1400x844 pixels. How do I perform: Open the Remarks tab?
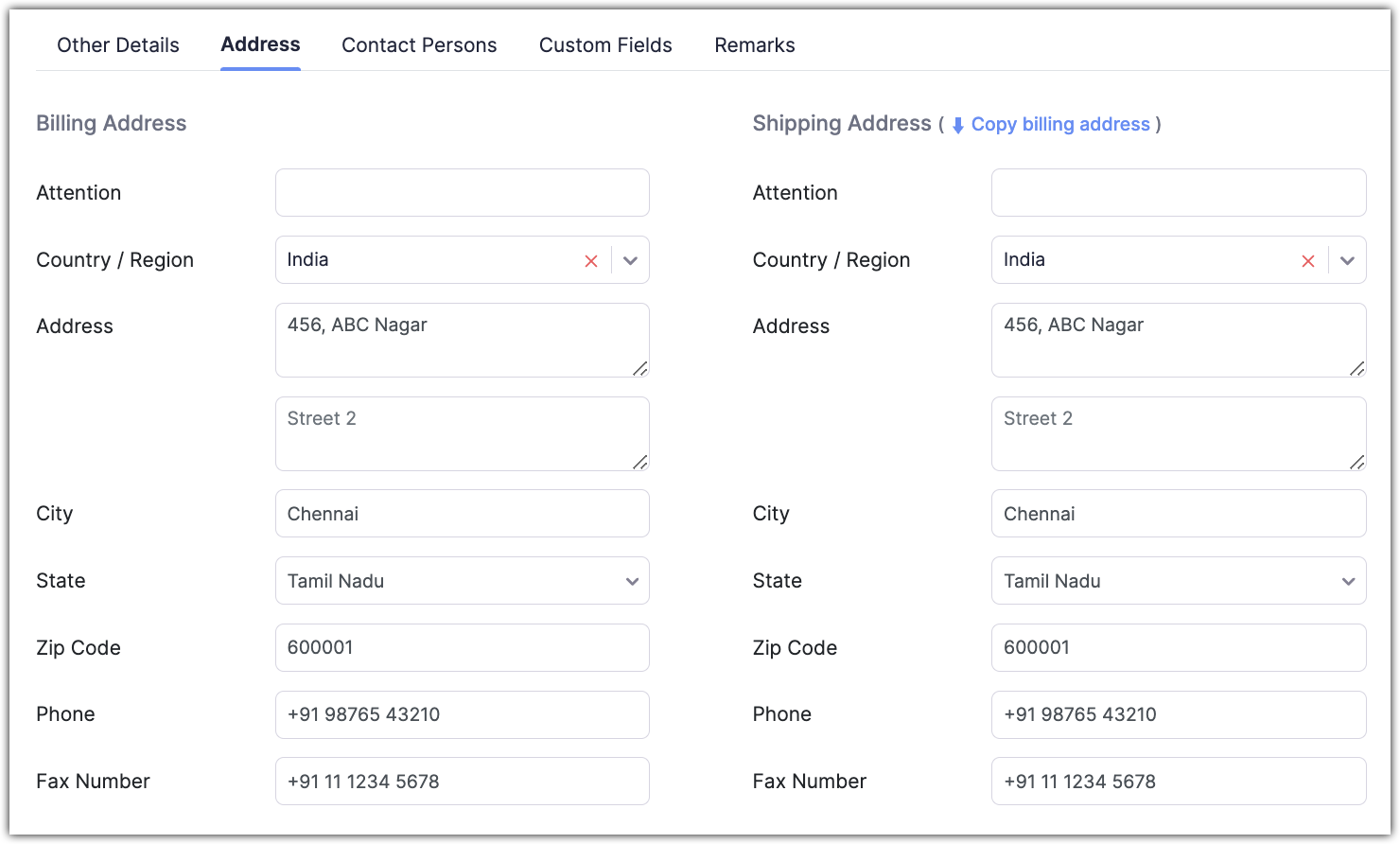pos(755,45)
